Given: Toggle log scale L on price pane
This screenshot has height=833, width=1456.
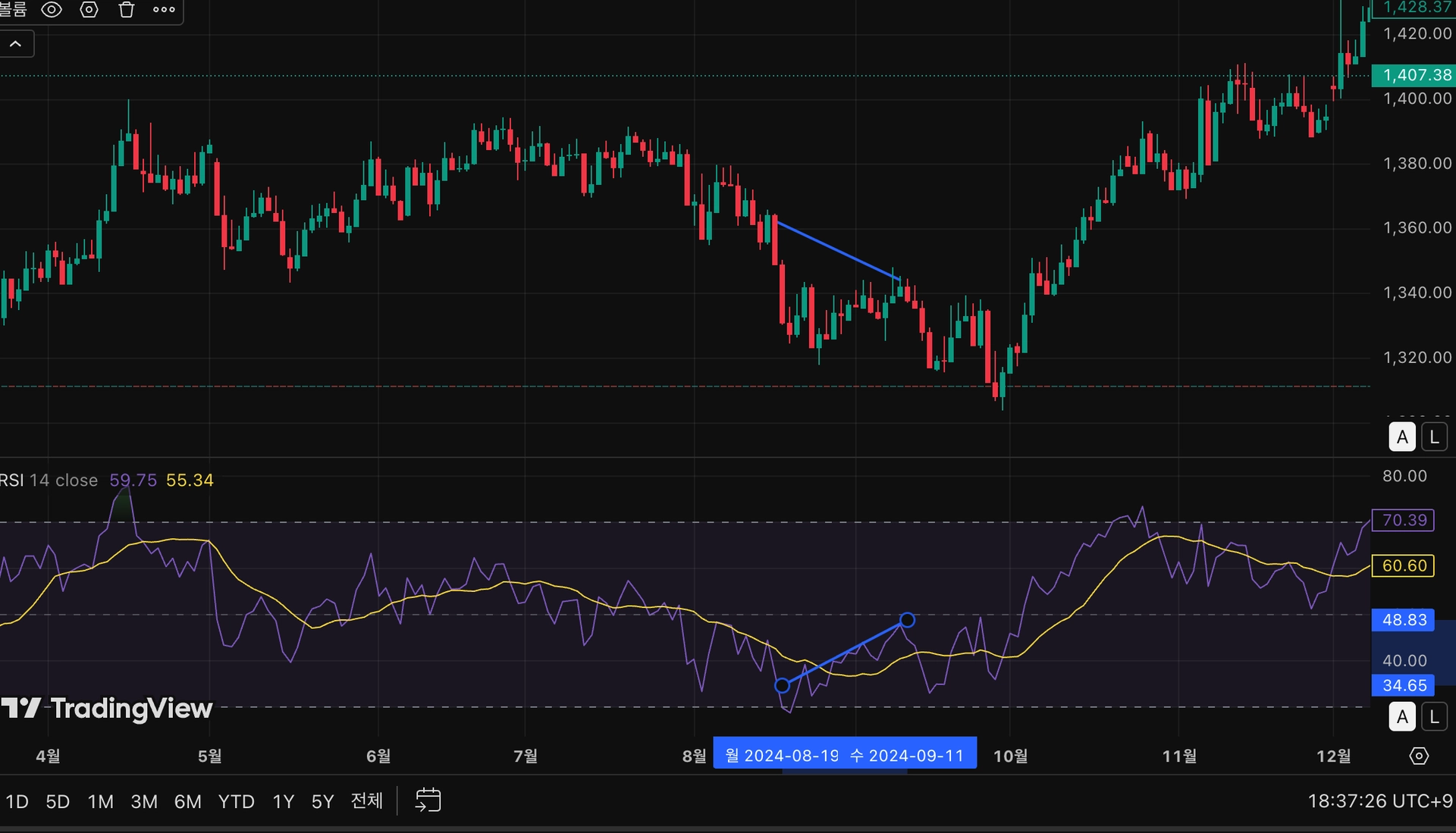Looking at the screenshot, I should point(1433,437).
